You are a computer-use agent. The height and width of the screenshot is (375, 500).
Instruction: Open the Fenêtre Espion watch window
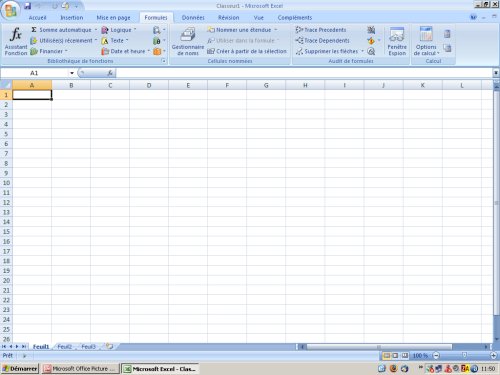point(397,41)
